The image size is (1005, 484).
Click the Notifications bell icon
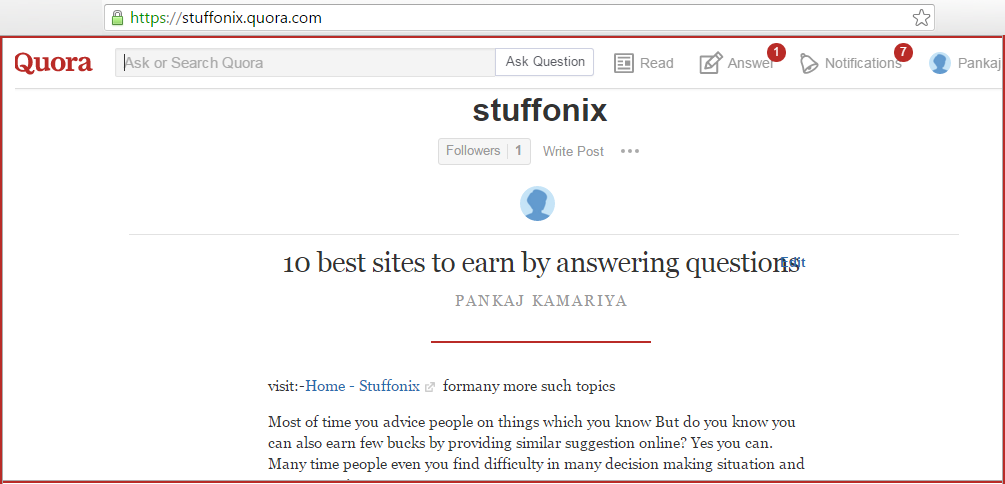[809, 63]
